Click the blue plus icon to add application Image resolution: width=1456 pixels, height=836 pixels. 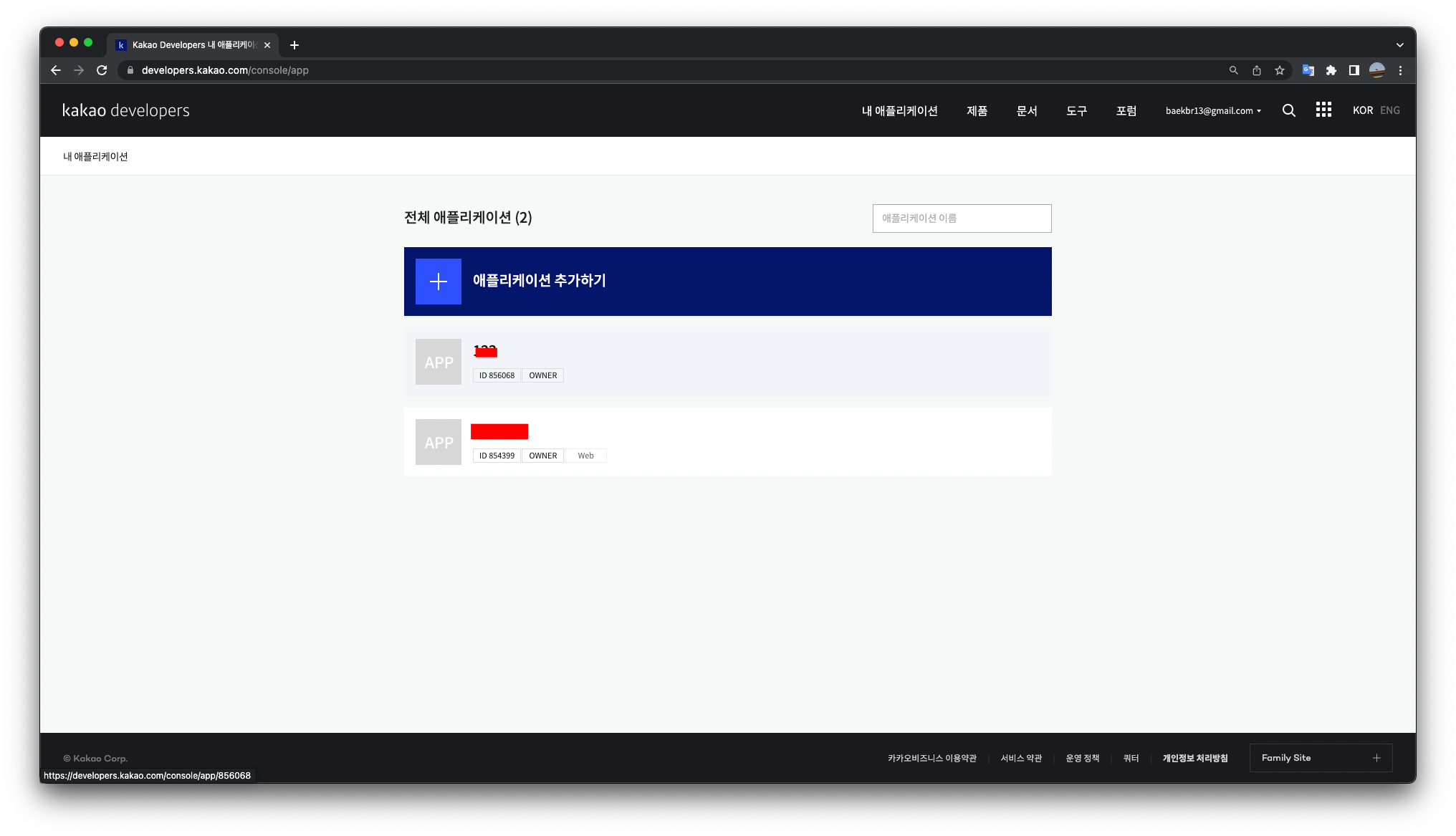[439, 282]
